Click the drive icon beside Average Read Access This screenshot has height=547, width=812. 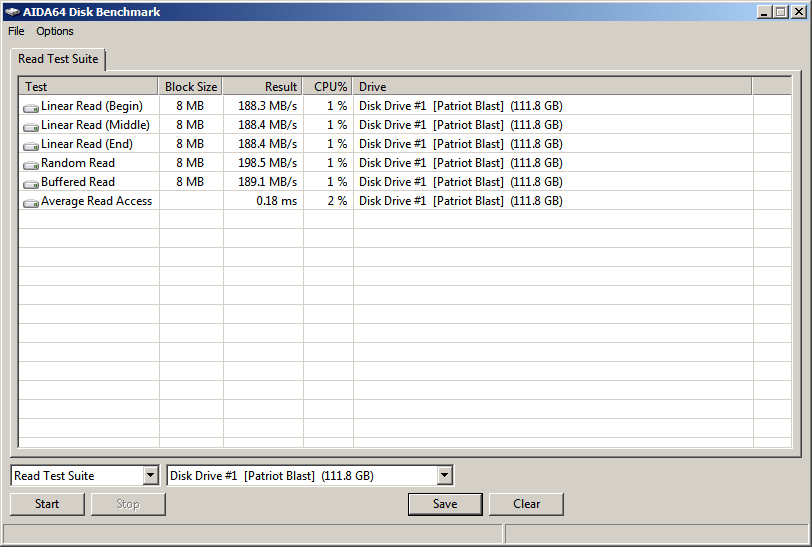pos(31,203)
